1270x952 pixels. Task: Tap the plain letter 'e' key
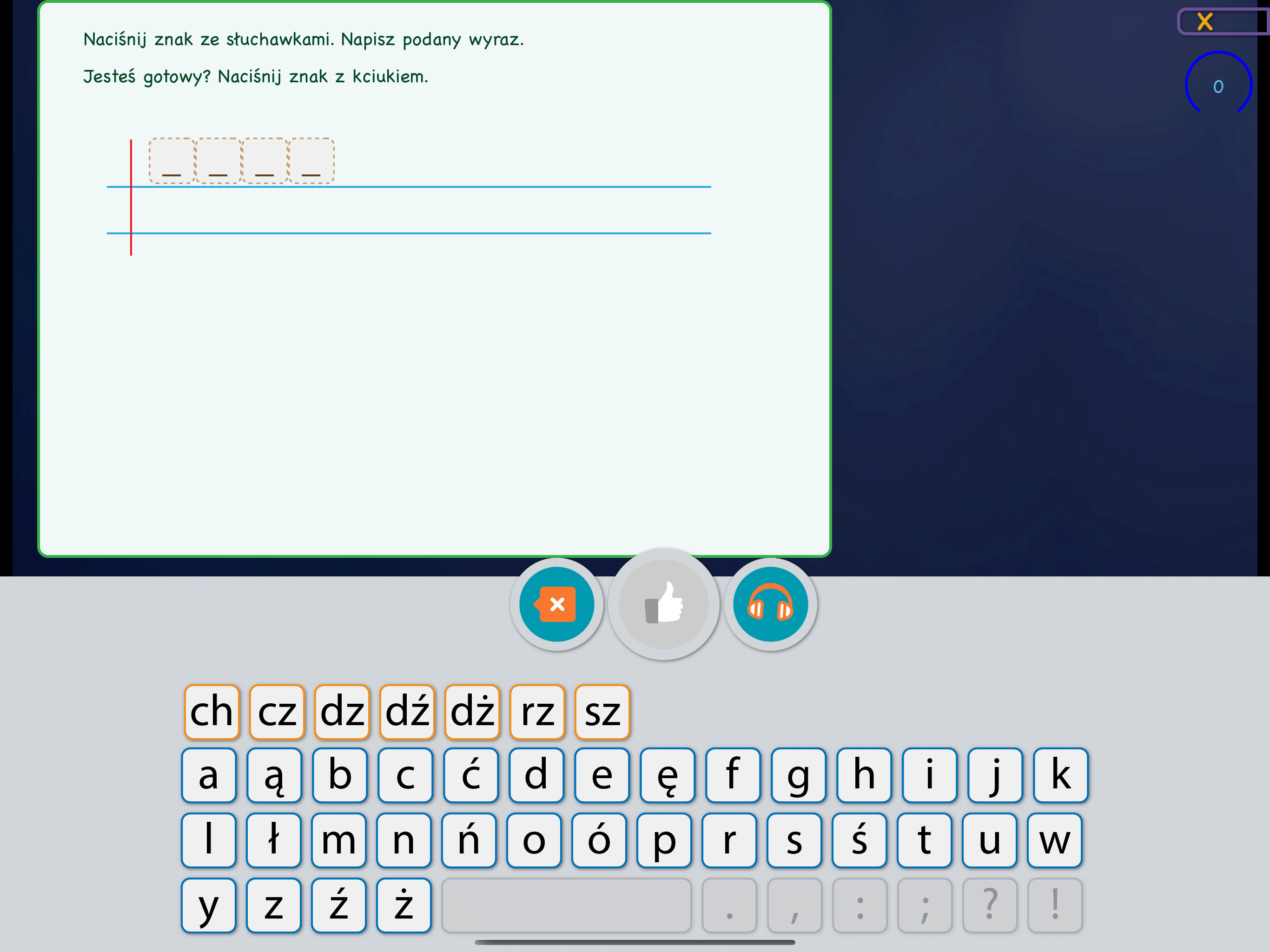[602, 775]
